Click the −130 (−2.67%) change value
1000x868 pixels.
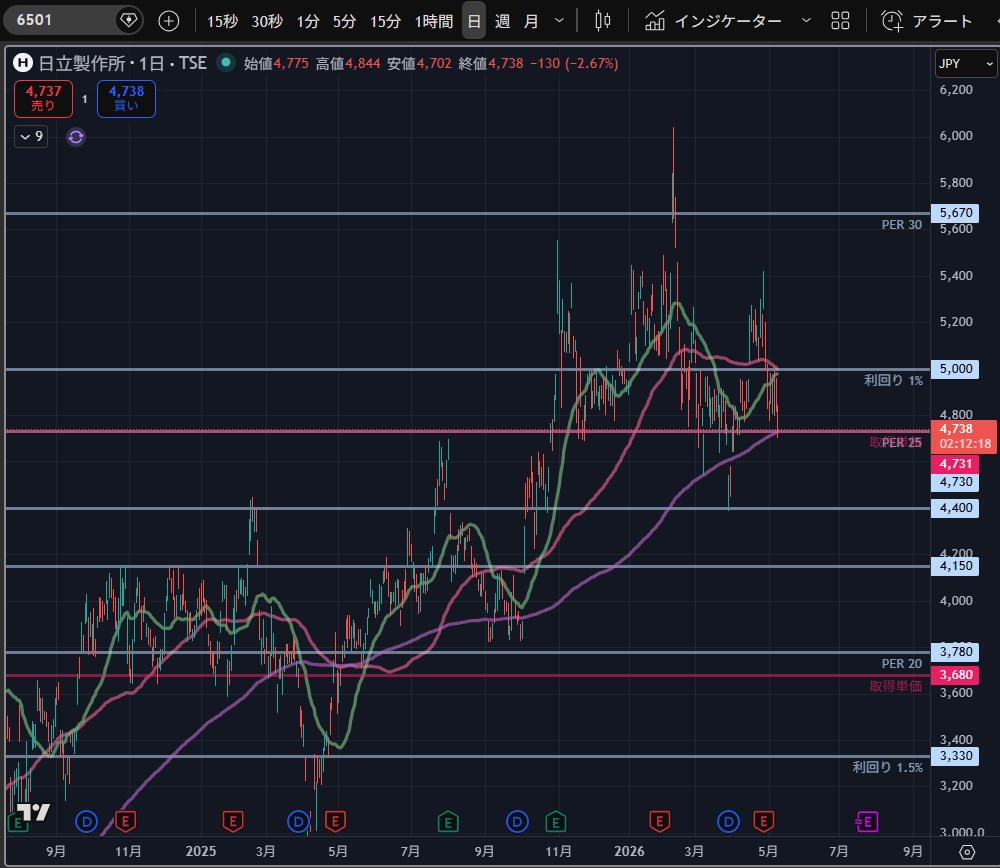(x=574, y=64)
